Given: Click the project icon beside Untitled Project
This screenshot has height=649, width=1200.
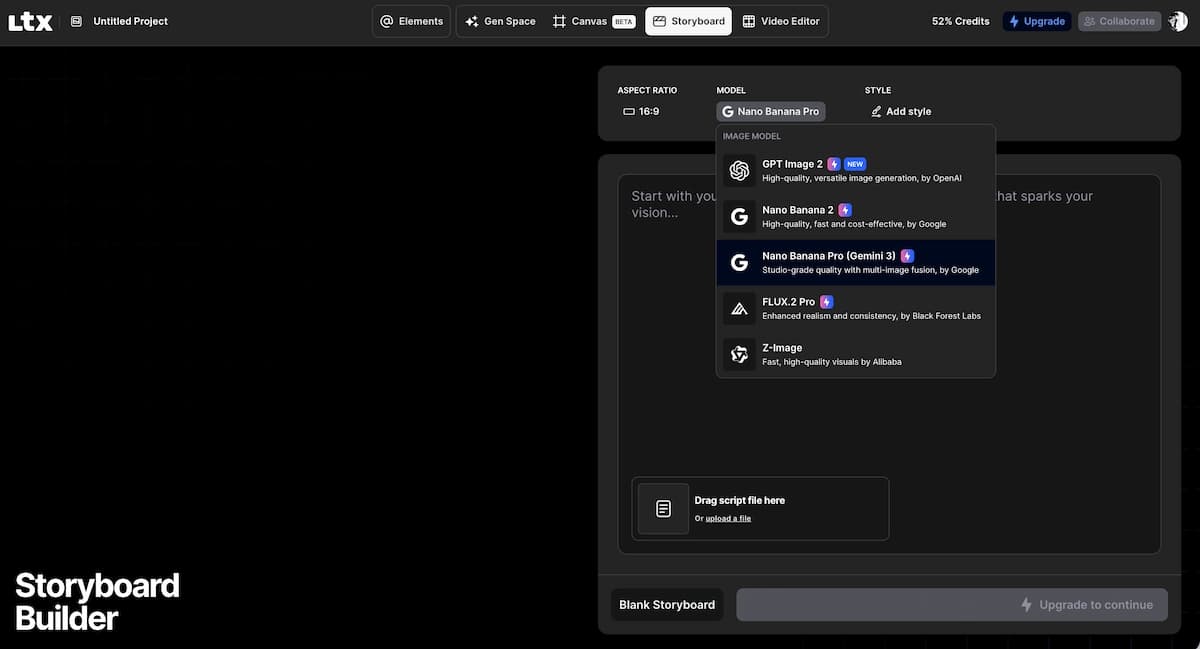Looking at the screenshot, I should click(x=76, y=21).
